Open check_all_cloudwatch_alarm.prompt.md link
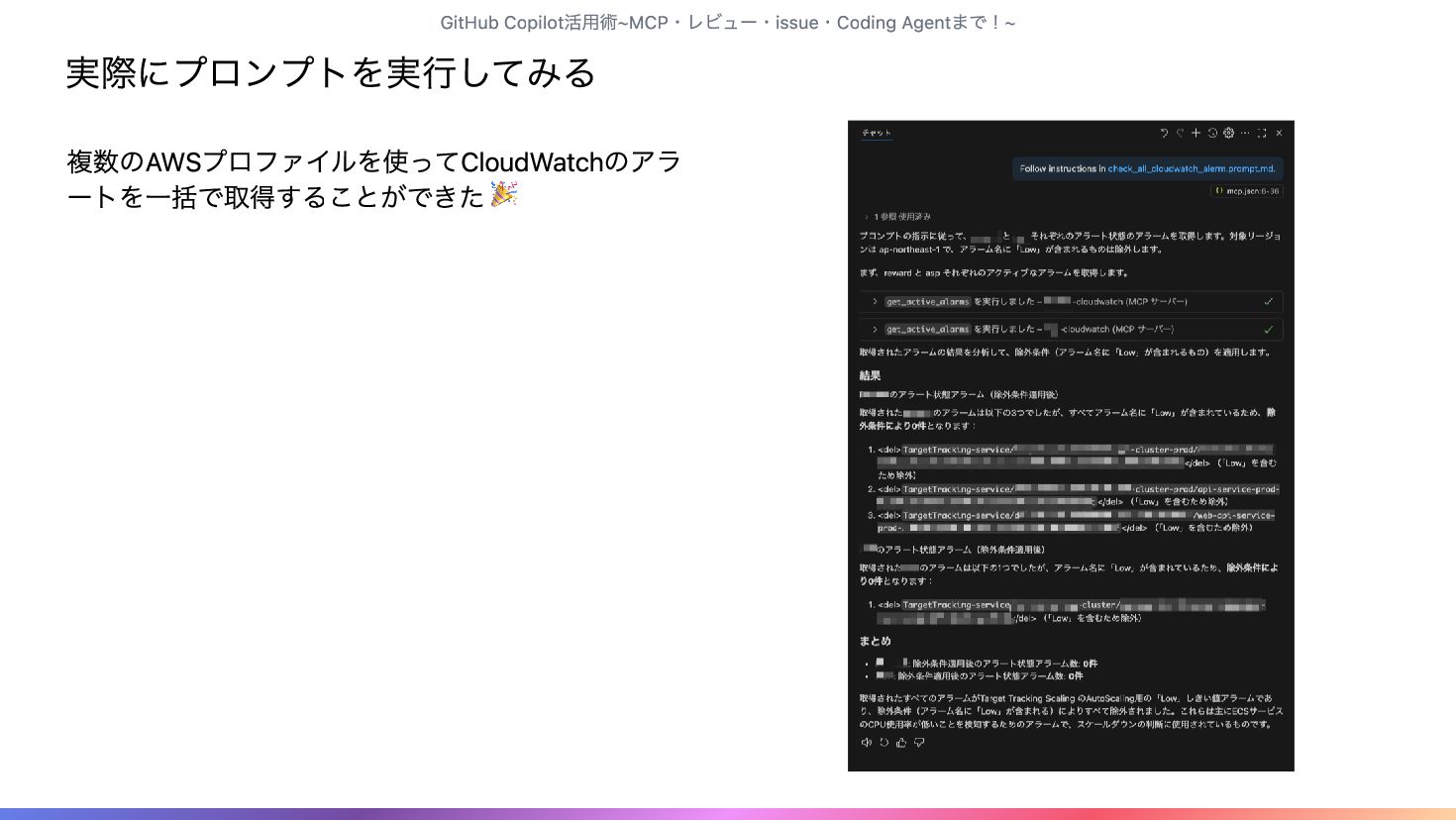This screenshot has width=1456, height=820. click(x=1191, y=168)
